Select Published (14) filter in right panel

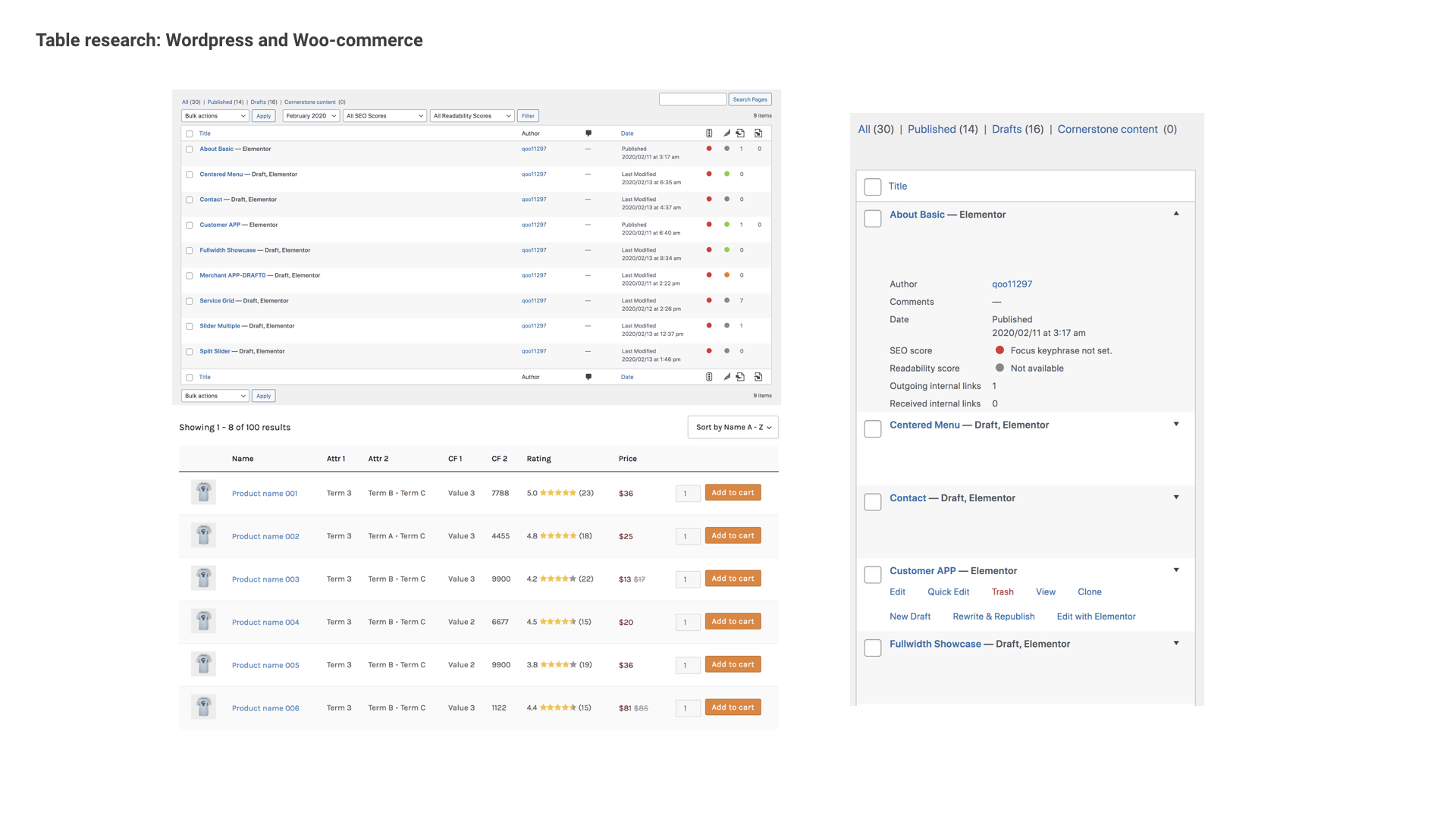click(x=943, y=129)
